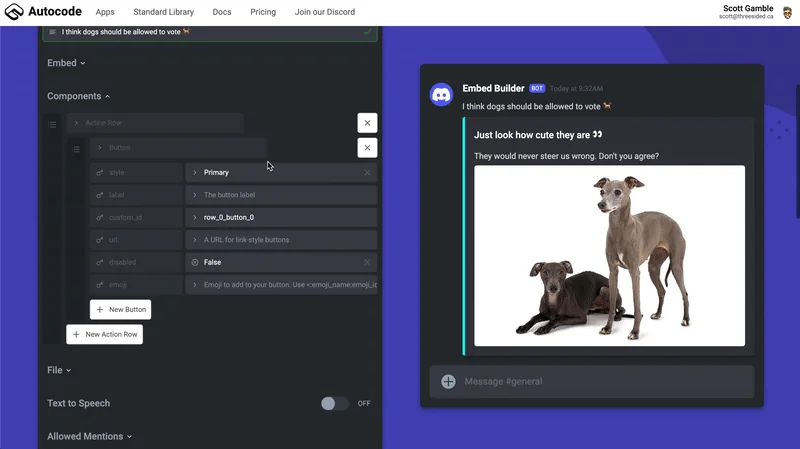Toggle the Text to Speech switch
The image size is (800, 449).
coord(334,403)
